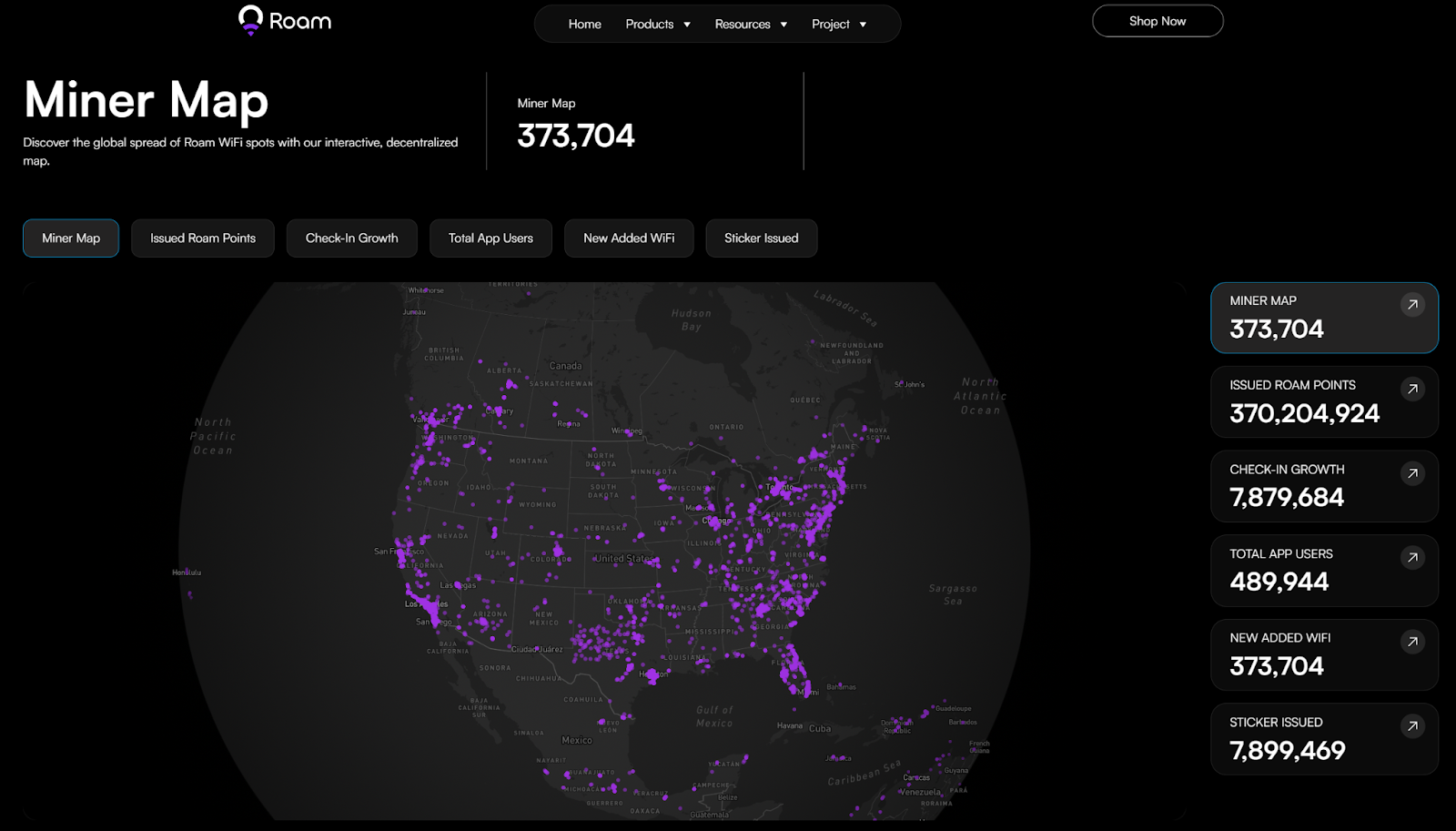Click the United States label on map
Viewport: 1456px width, 831px height.
point(623,559)
